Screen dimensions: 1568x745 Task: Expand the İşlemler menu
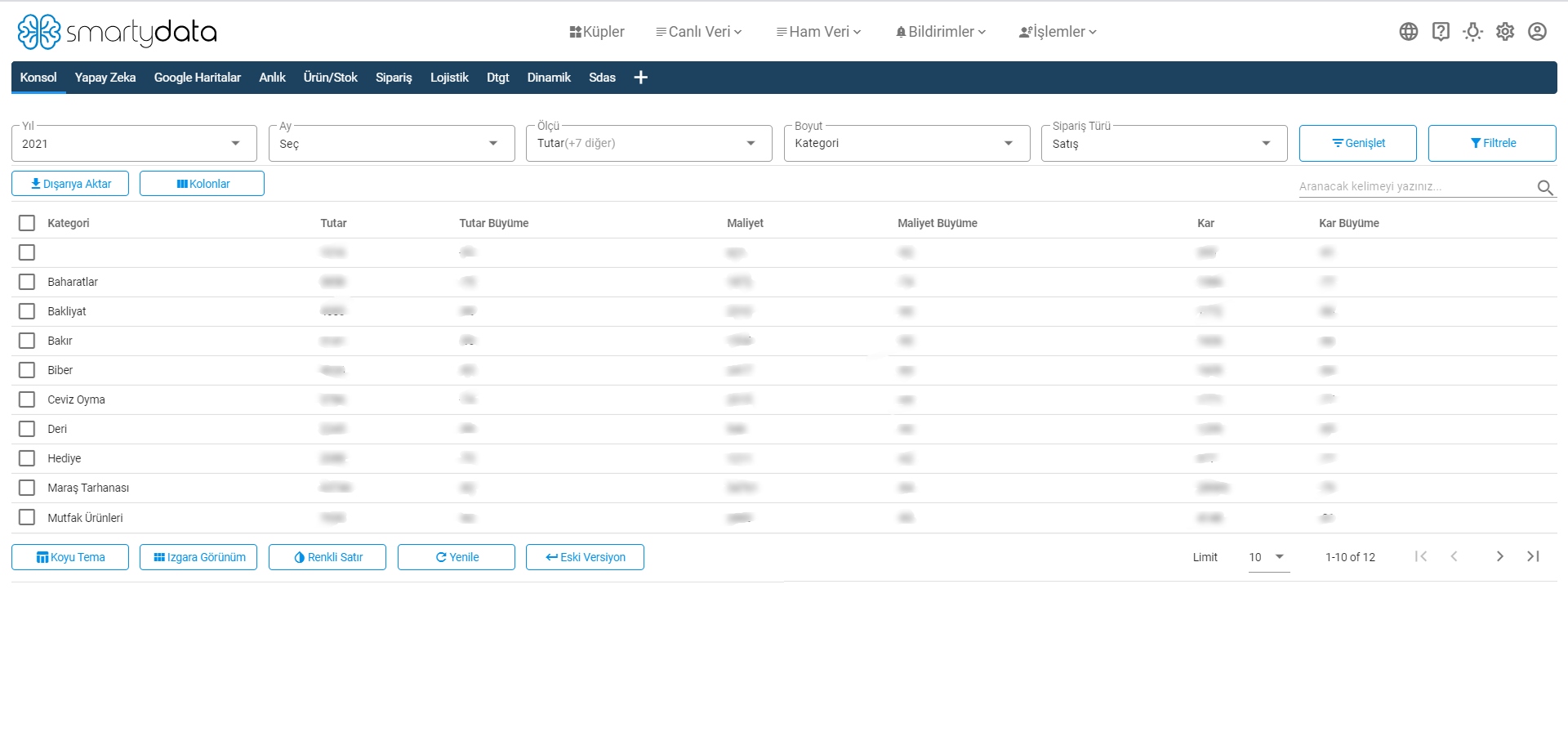point(1058,32)
